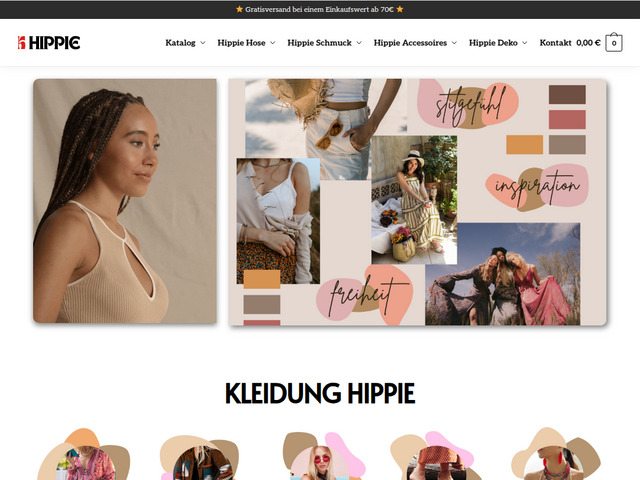Click the dark brown color swatch
Image resolution: width=640 pixels, height=480 pixels.
coord(567,94)
